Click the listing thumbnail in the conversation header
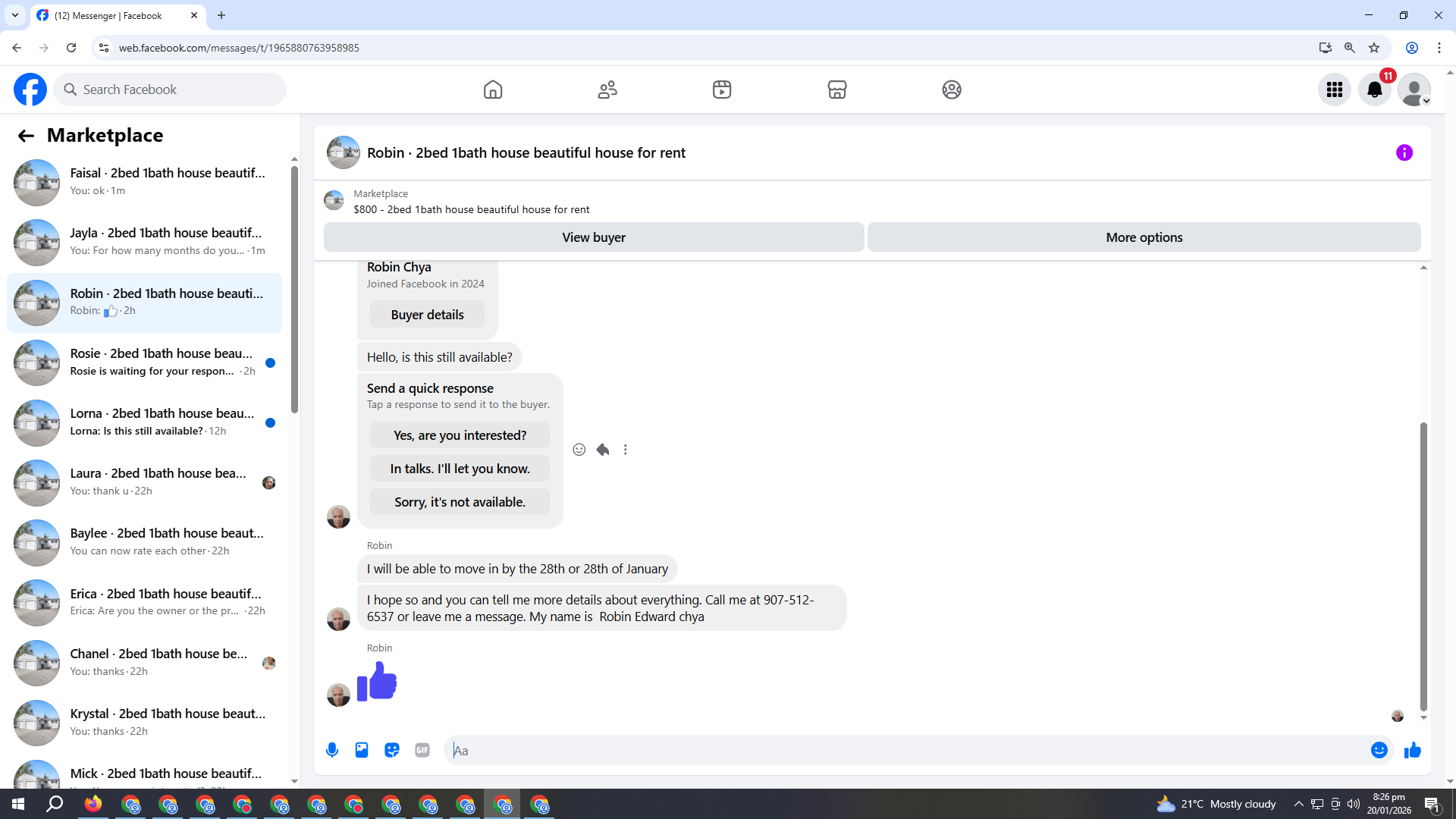 pyautogui.click(x=343, y=152)
